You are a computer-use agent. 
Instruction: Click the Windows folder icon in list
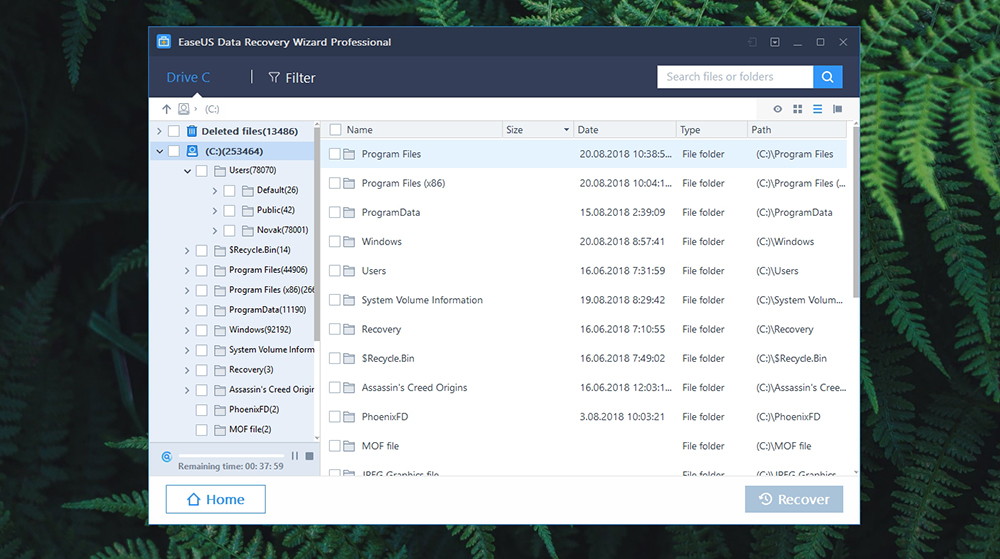click(349, 242)
